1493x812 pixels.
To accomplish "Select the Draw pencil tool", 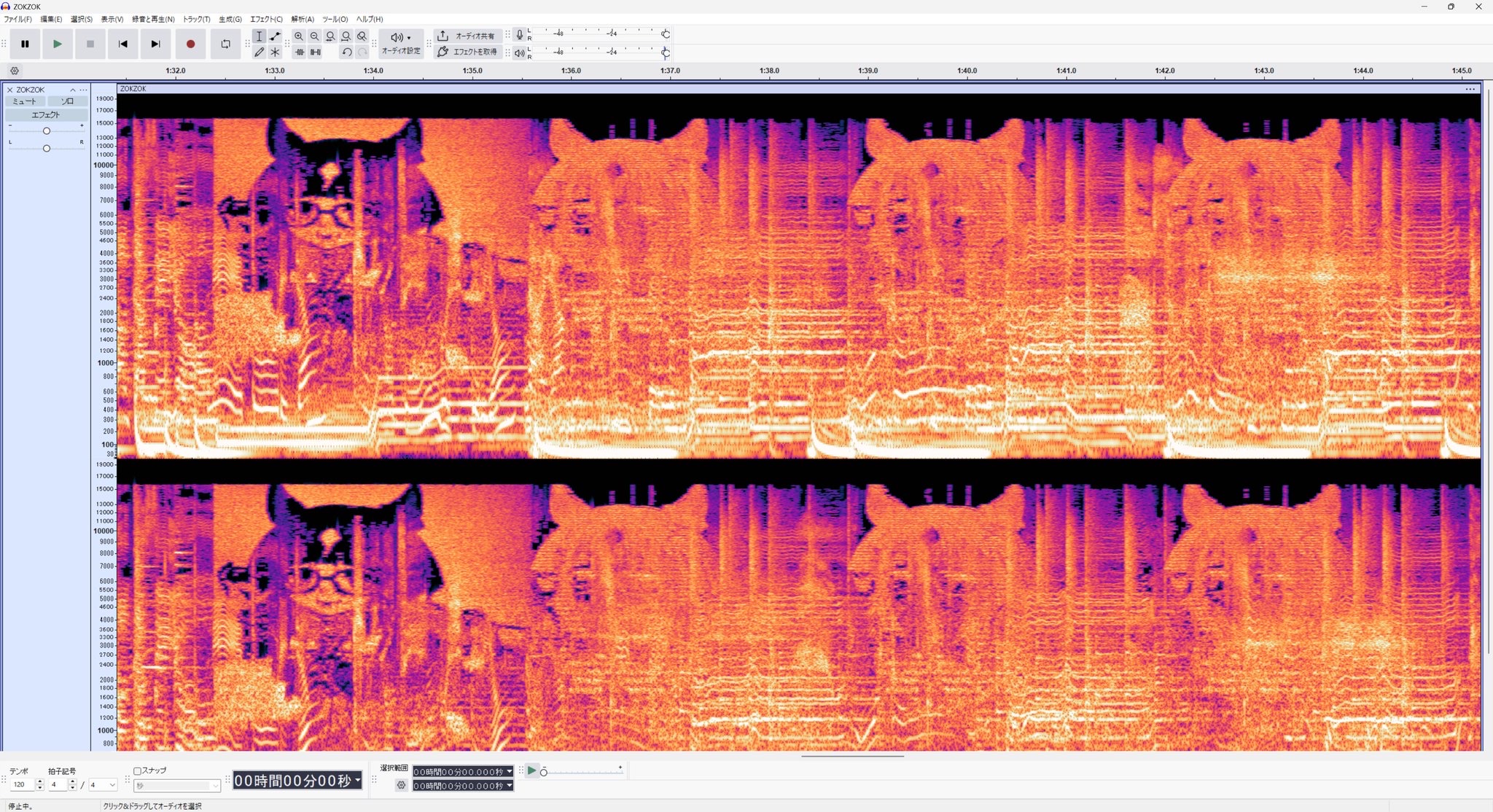I will (259, 52).
